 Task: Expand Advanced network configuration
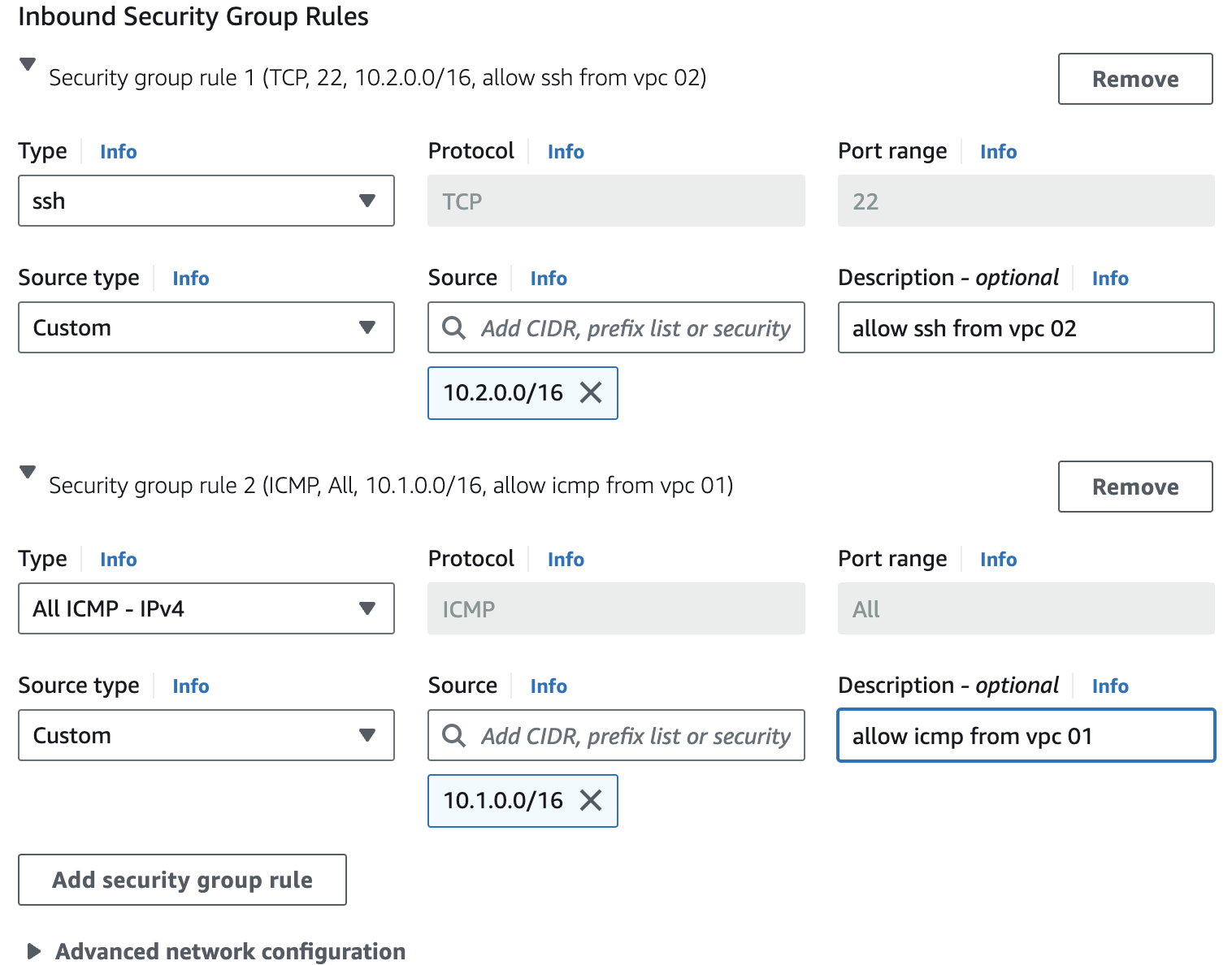34,951
